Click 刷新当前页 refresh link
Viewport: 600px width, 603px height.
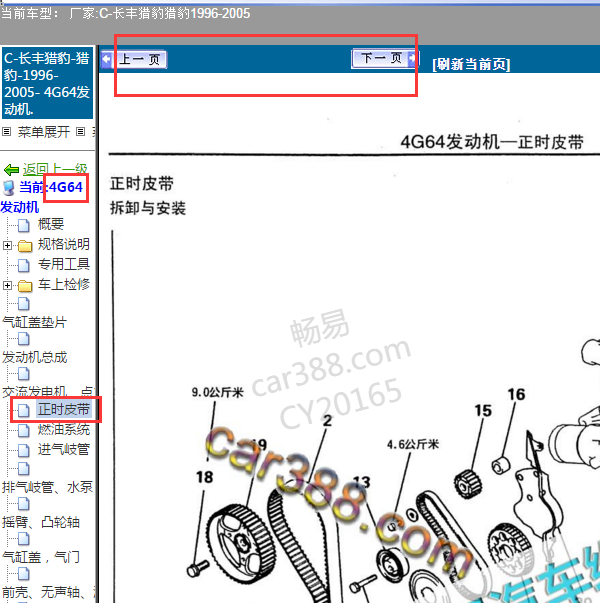tap(471, 64)
